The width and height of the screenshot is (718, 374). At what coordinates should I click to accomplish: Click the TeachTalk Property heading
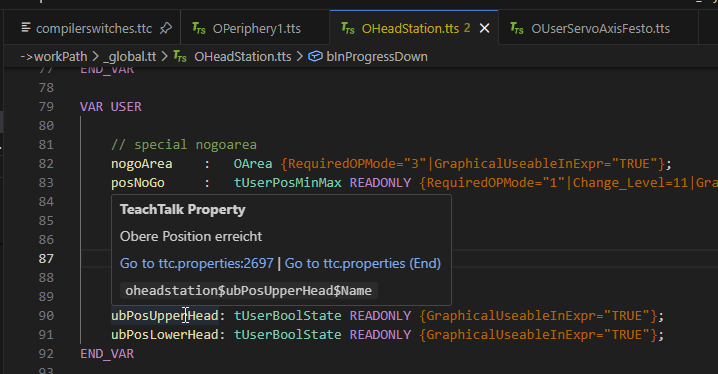pos(183,209)
